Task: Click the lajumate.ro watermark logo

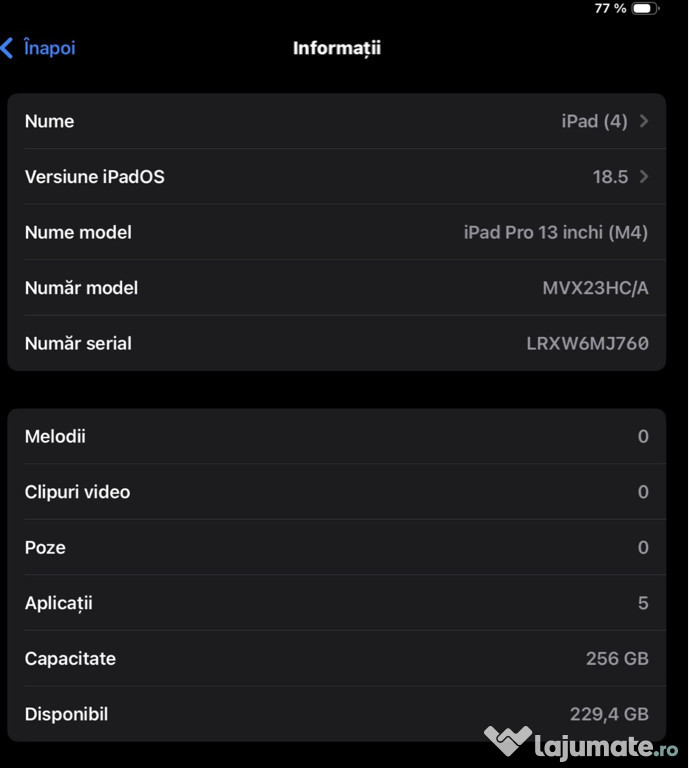Action: click(581, 744)
